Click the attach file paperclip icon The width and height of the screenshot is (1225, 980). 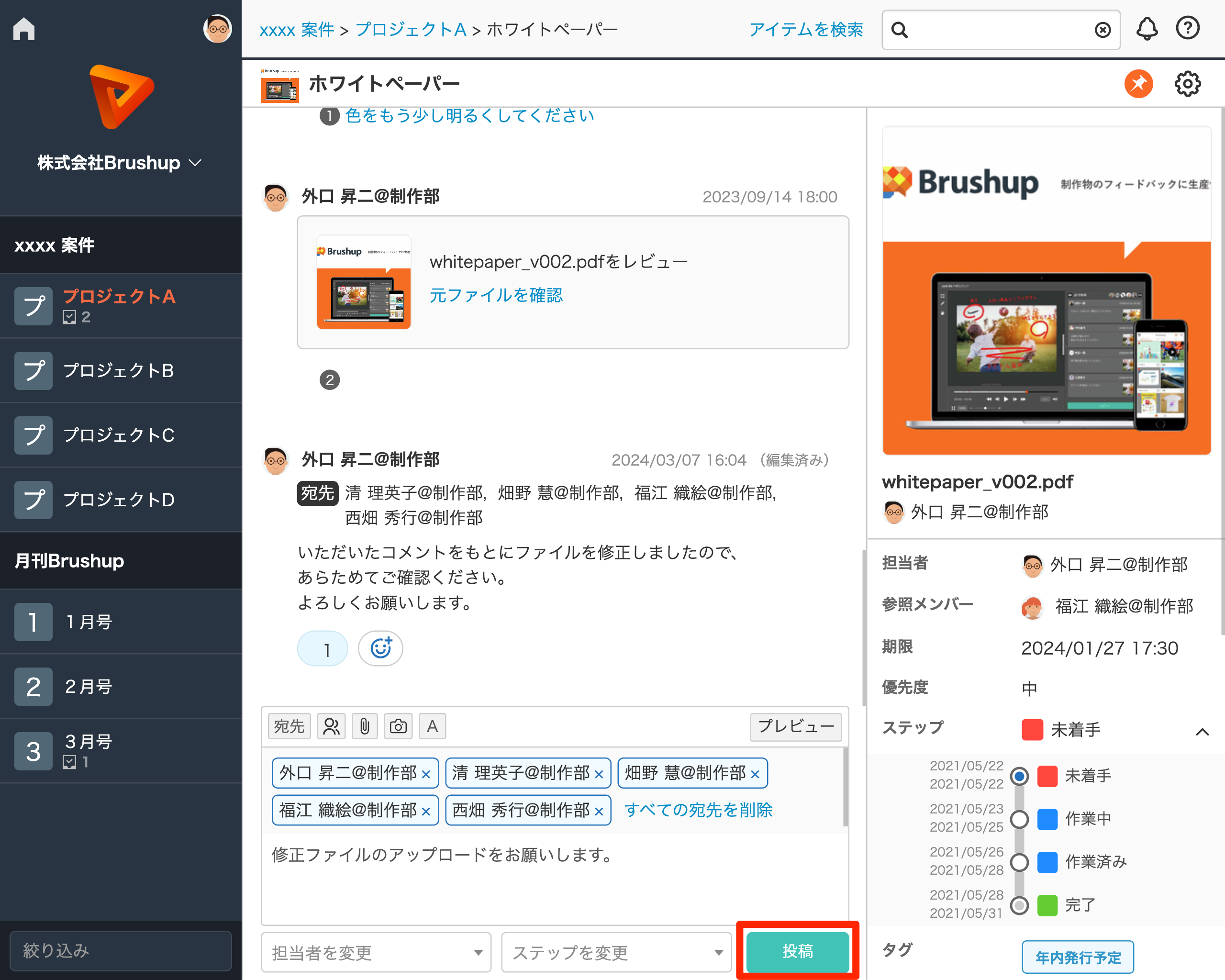coord(365,726)
